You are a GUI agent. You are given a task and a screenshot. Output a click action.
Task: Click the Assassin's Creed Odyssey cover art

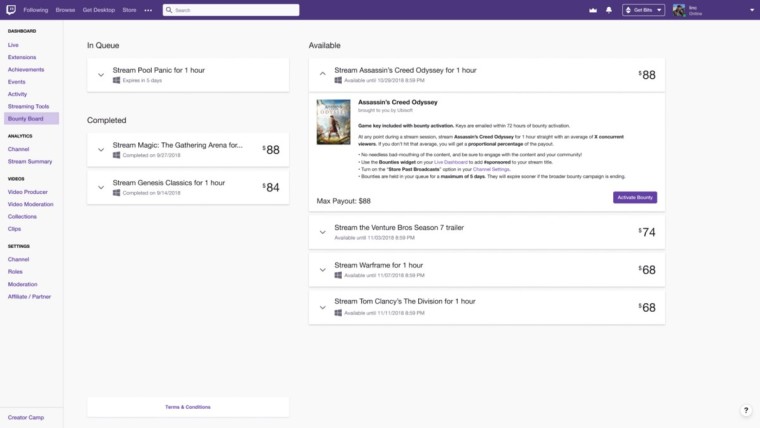coord(333,122)
